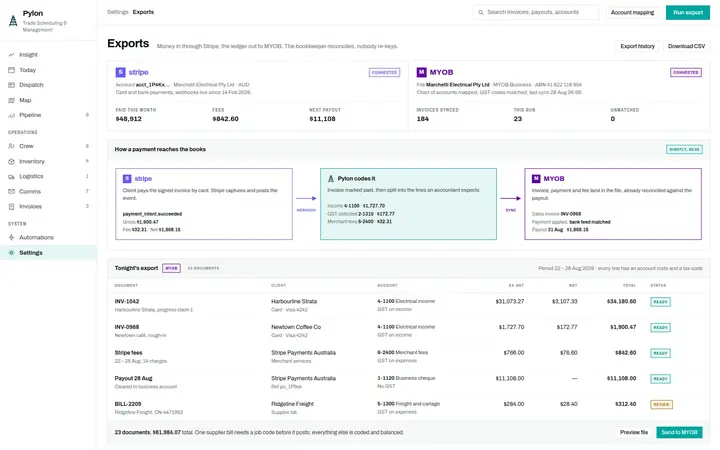This screenshot has width=720, height=450.
Task: Open Comms via its envelope icon
Action: click(11, 191)
